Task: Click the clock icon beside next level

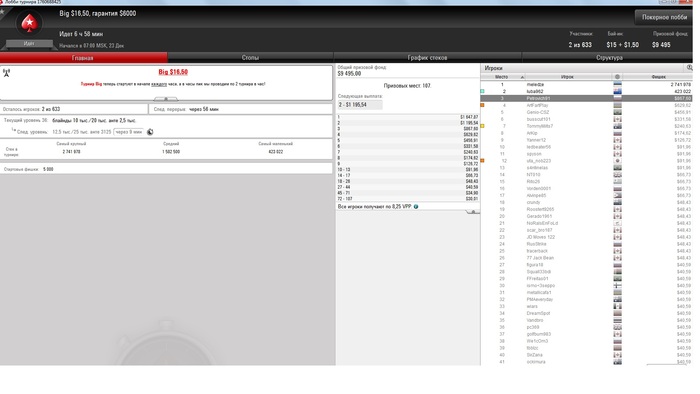Action: click(x=150, y=132)
